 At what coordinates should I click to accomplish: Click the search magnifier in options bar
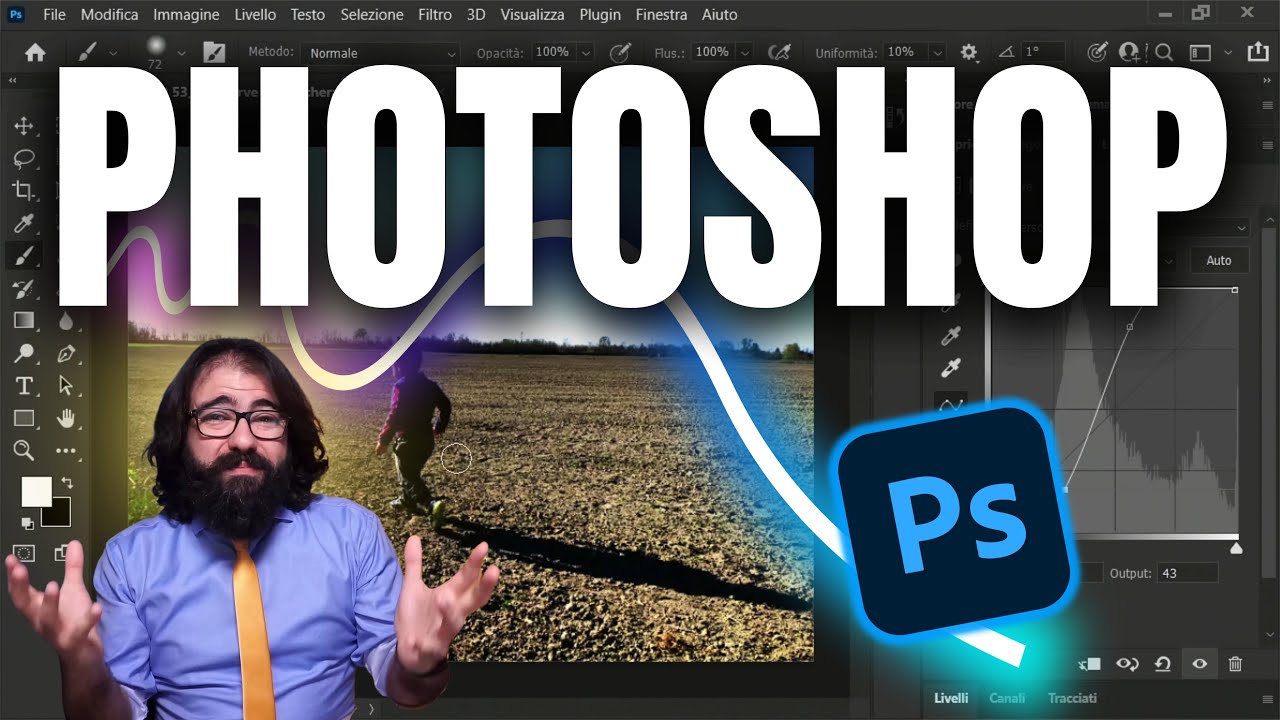coord(1164,52)
